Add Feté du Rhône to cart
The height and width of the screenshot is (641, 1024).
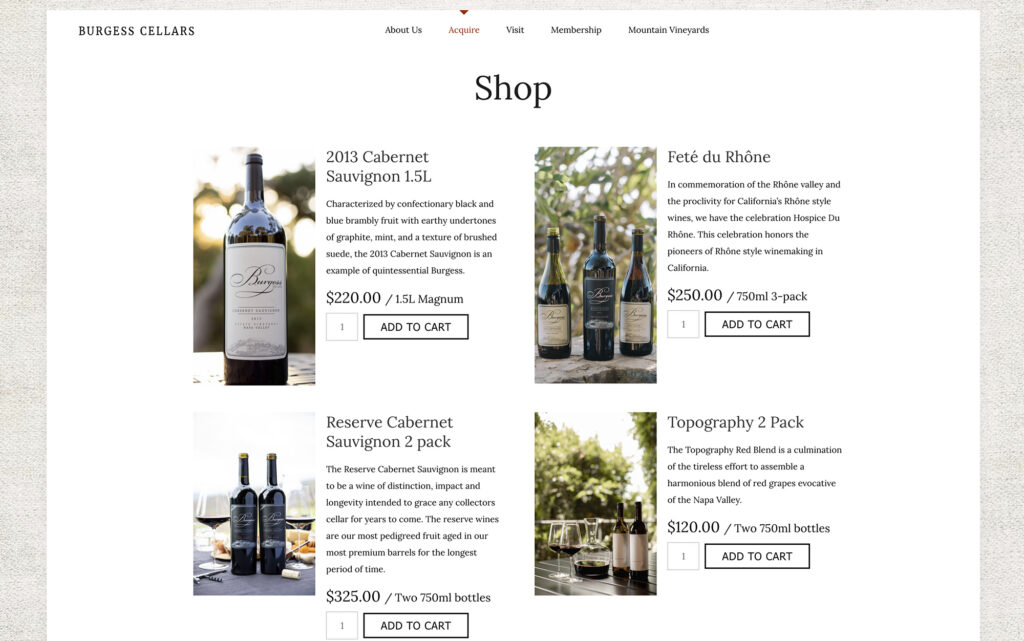[757, 324]
